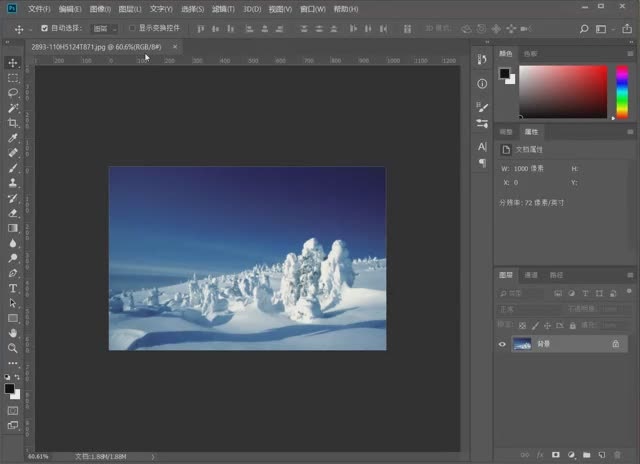Open the Filter menu
Image resolution: width=640 pixels, height=464 pixels.
pos(223,9)
